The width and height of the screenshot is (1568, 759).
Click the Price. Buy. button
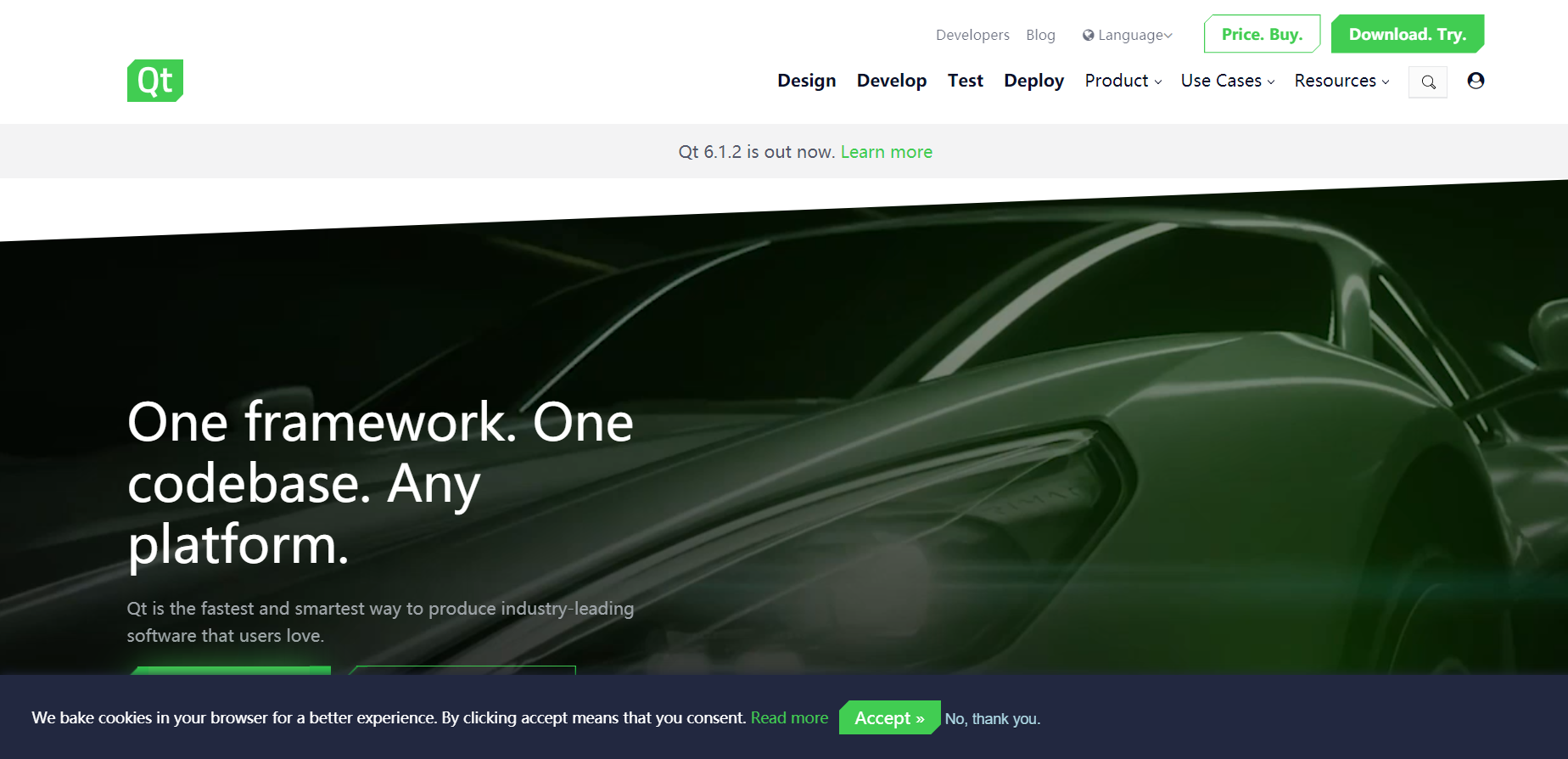[x=1262, y=34]
